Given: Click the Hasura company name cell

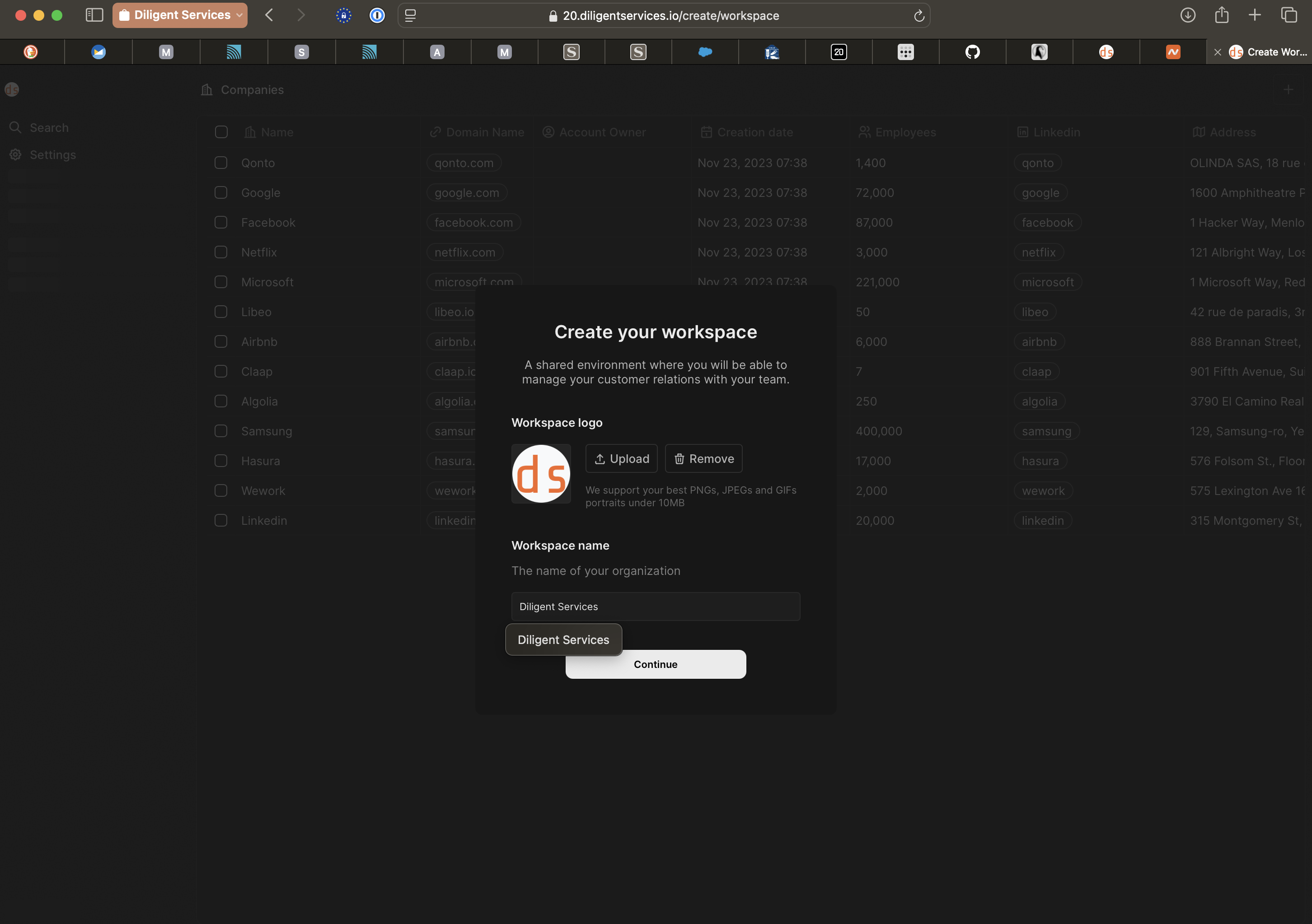Looking at the screenshot, I should [261, 461].
